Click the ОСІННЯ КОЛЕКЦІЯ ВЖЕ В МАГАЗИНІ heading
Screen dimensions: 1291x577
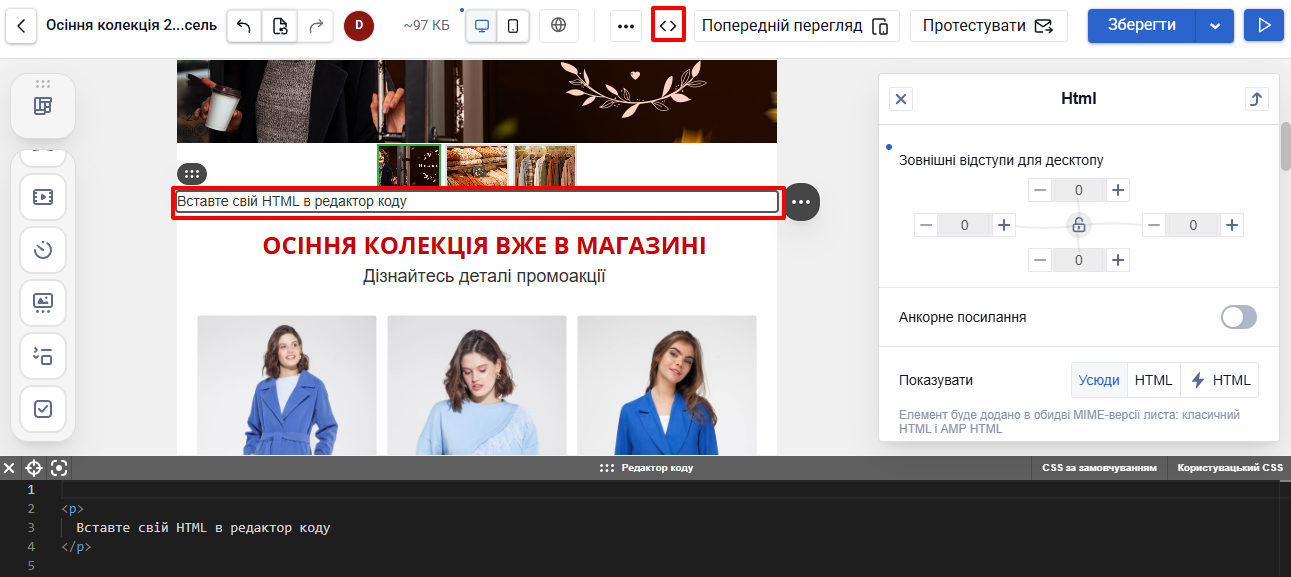[x=484, y=246]
